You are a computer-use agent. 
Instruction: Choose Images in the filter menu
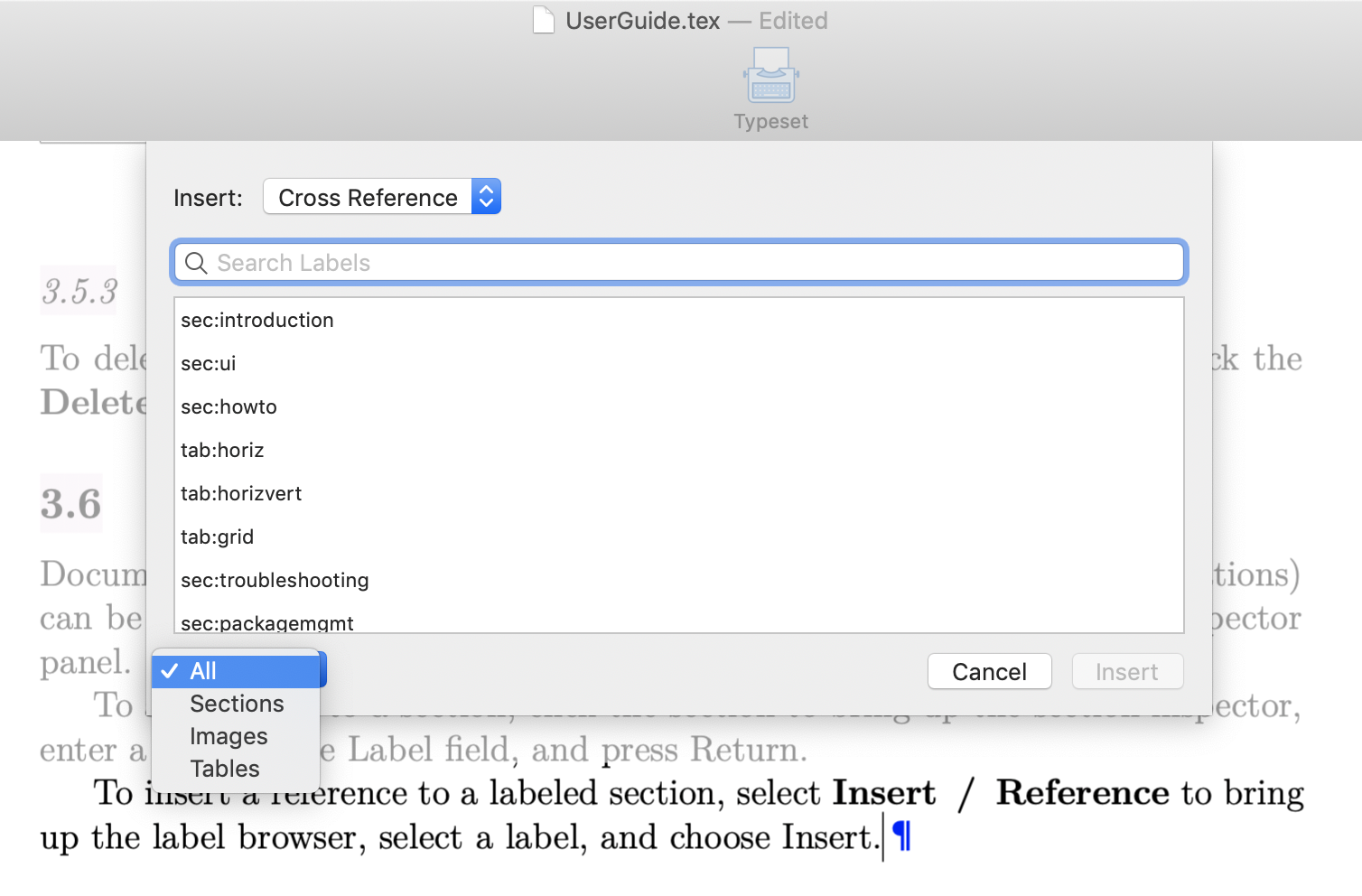point(236,736)
